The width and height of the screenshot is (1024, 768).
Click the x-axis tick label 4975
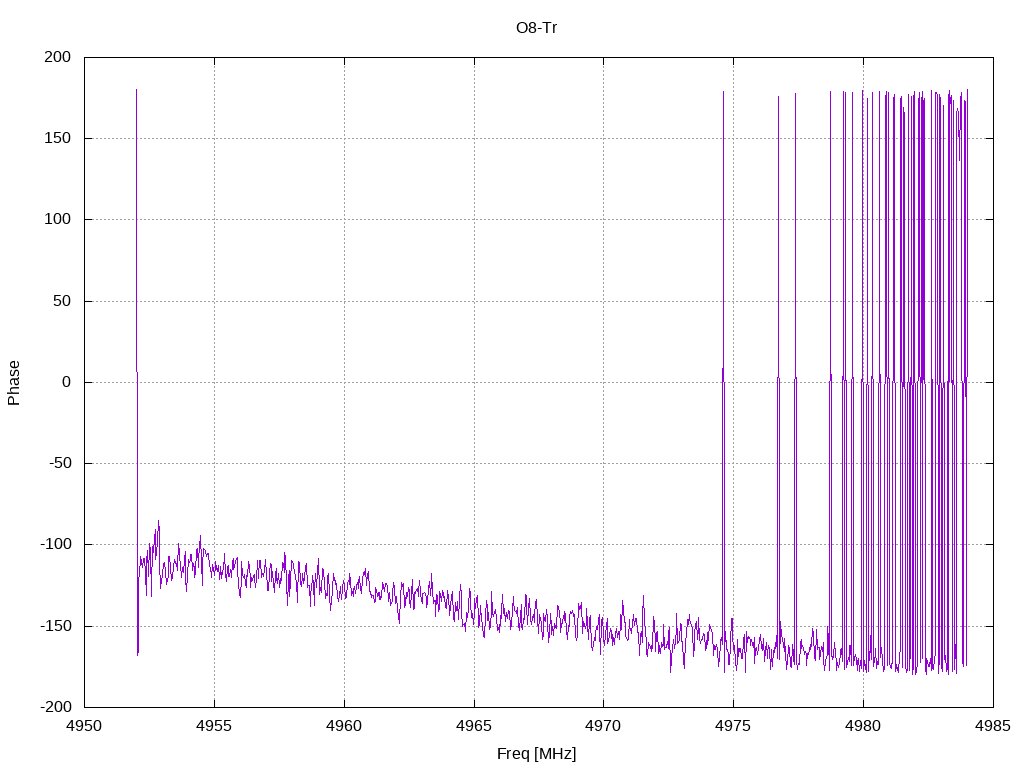click(733, 726)
